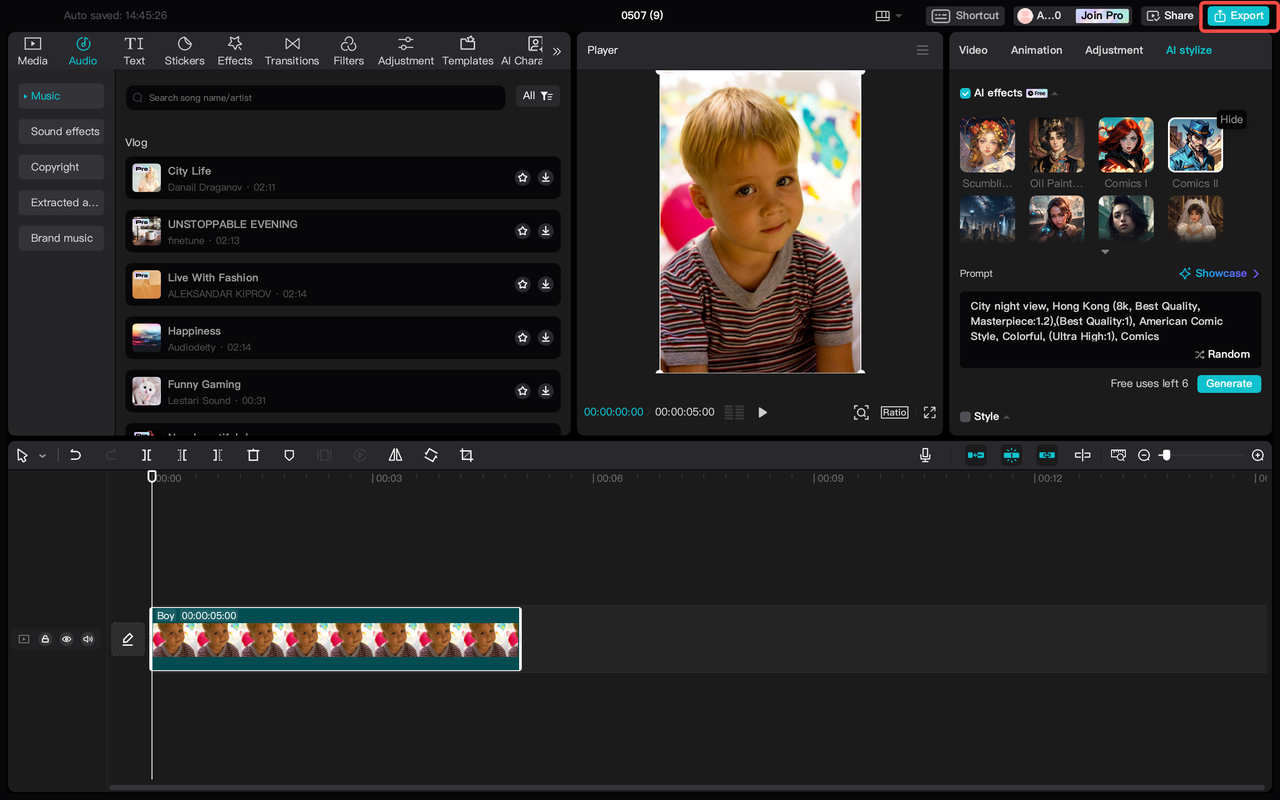Lock the timeline track

click(44, 639)
